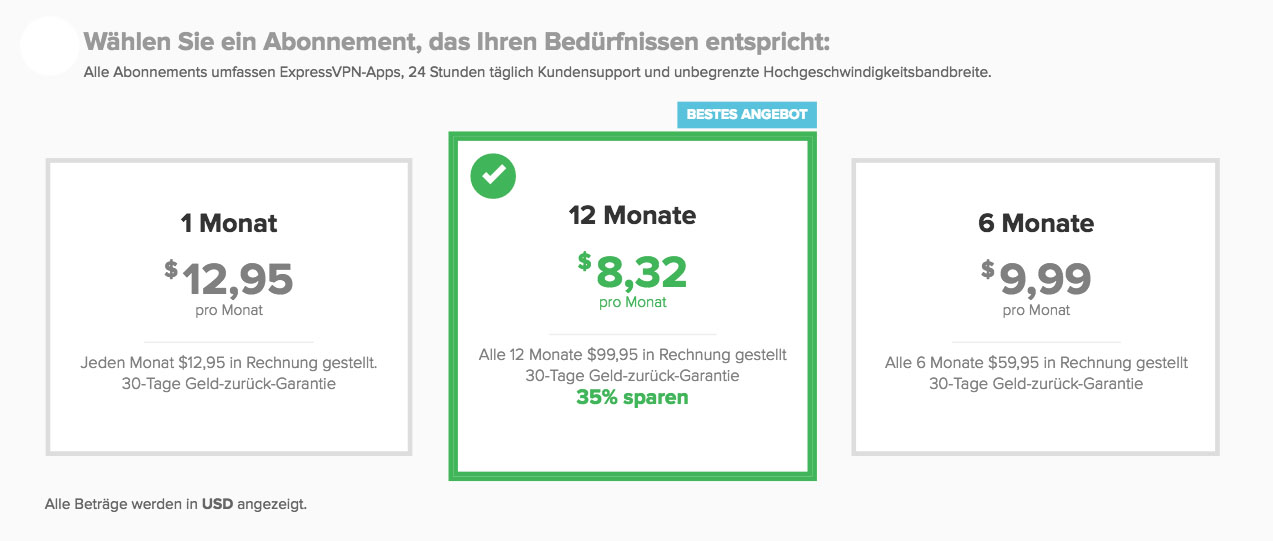Click 'Jeden Monat $12,95 in Rechnung gestellt' text
1273x541 pixels.
pyautogui.click(x=229, y=362)
